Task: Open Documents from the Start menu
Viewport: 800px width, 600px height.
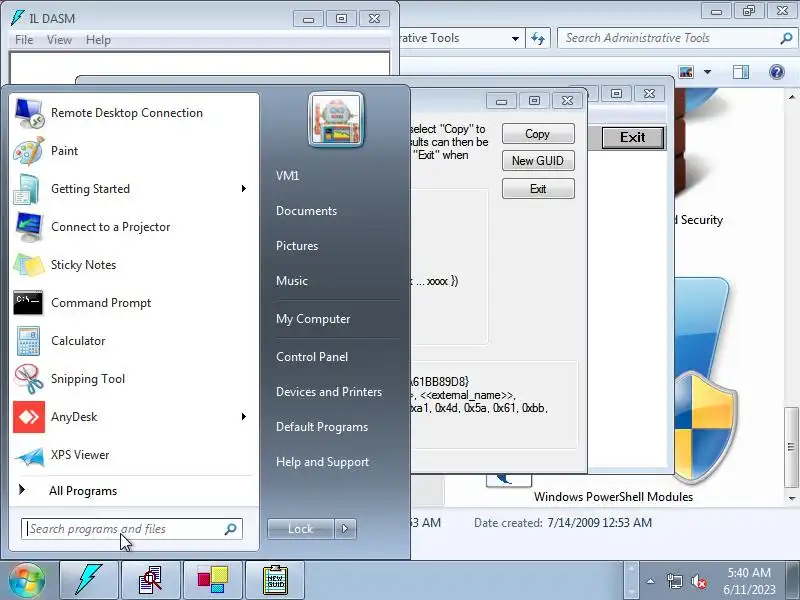Action: pyautogui.click(x=306, y=211)
